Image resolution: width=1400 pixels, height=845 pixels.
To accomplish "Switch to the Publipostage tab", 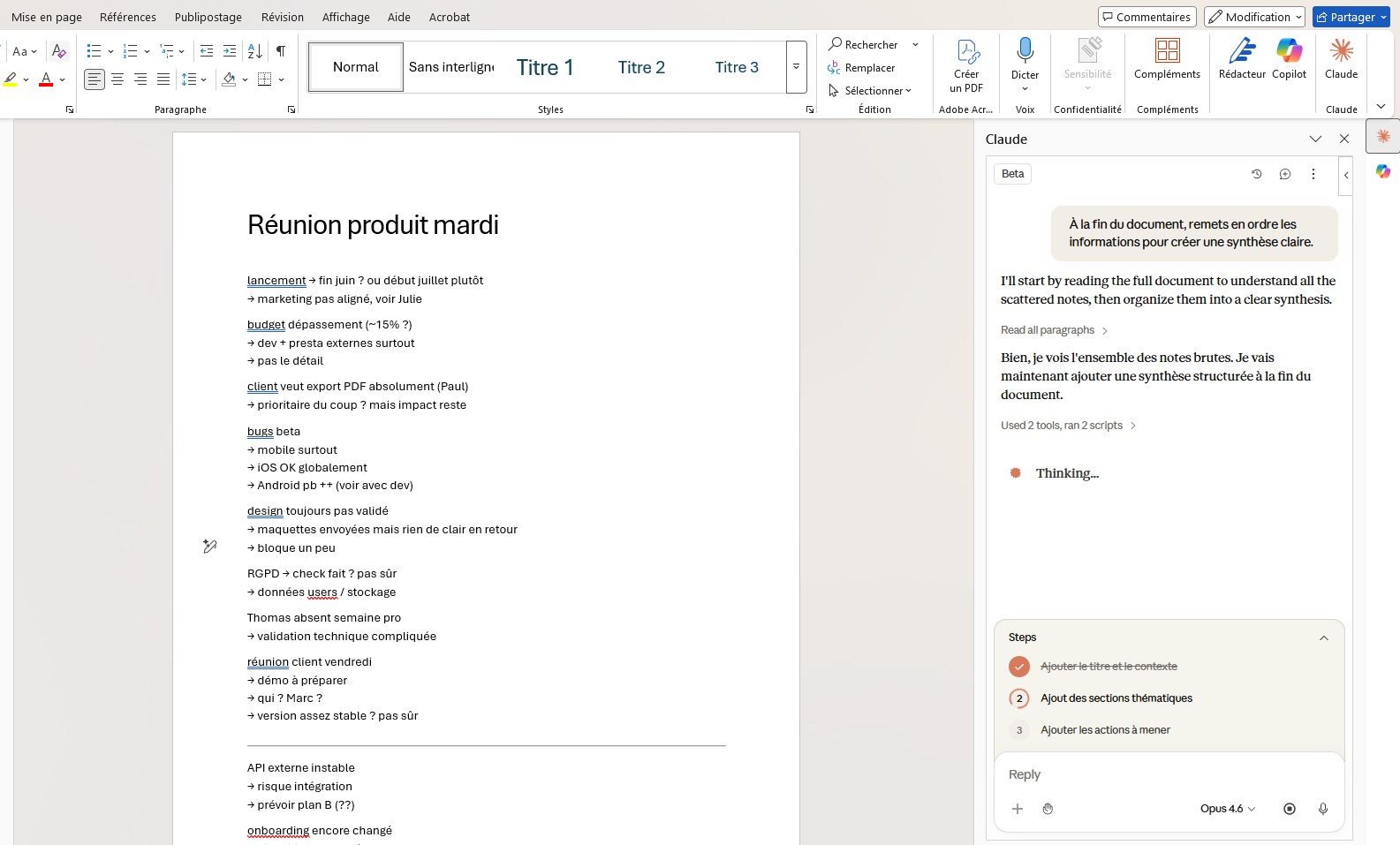I will click(x=208, y=17).
